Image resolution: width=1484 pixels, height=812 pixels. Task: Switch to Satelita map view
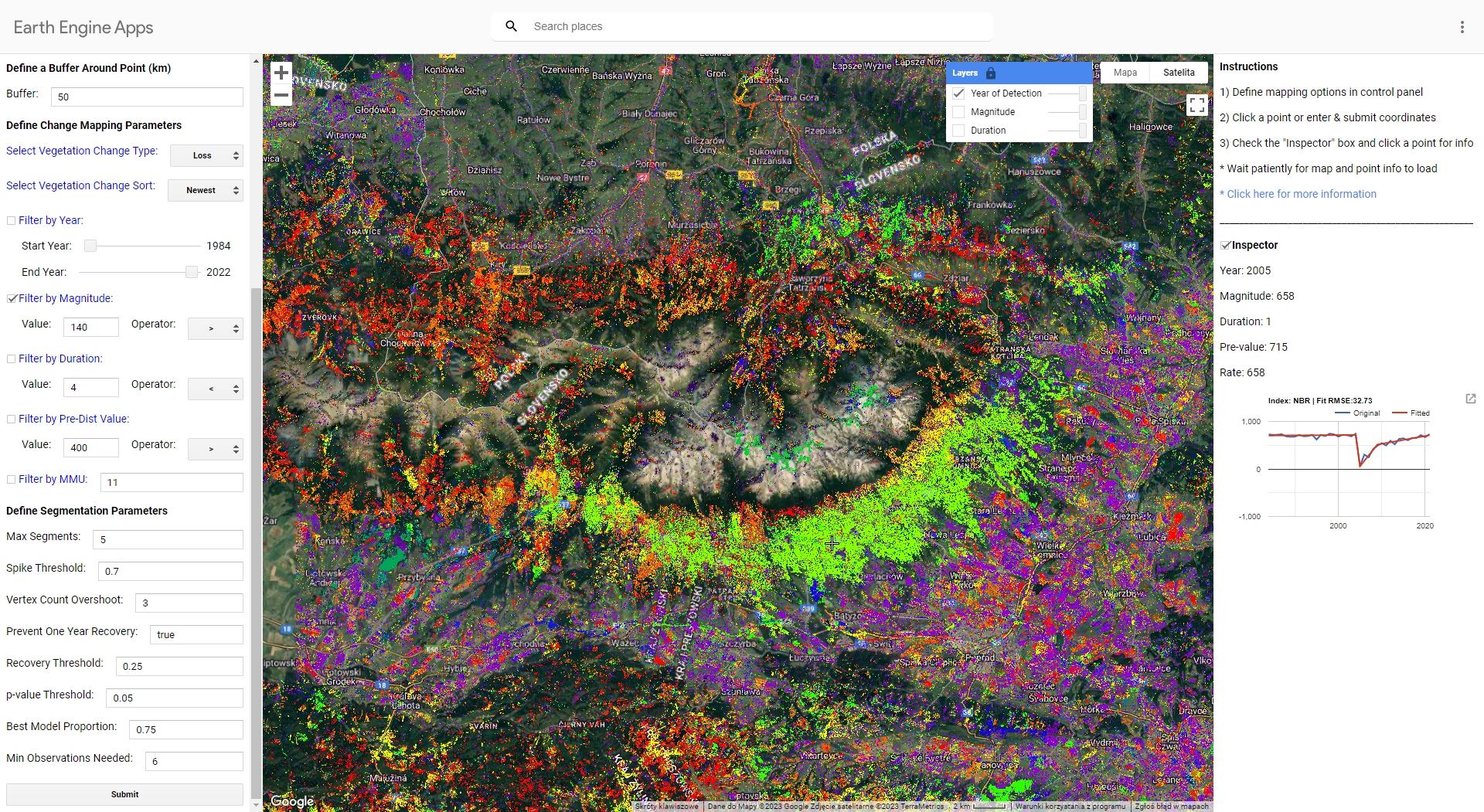[x=1178, y=73]
